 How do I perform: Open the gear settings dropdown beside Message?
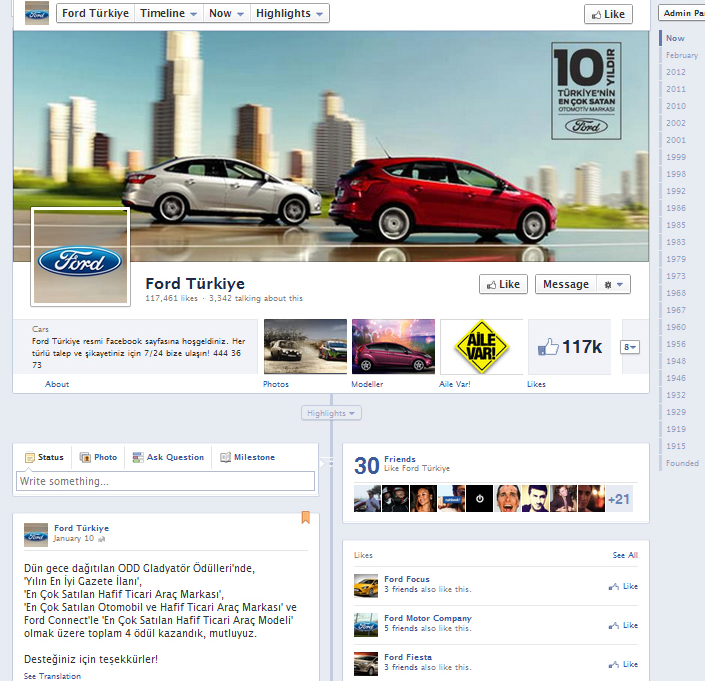[x=613, y=284]
